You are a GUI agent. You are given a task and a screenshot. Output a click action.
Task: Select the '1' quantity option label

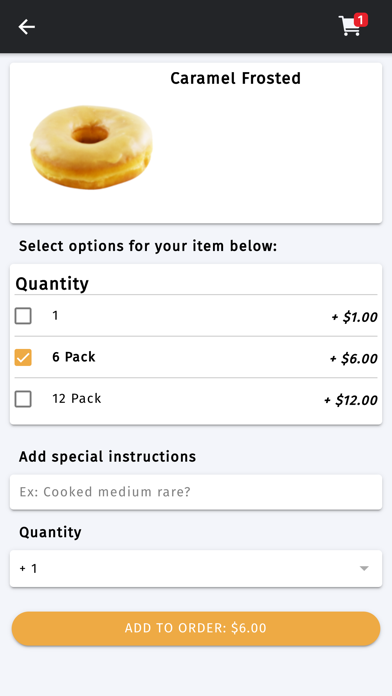55,315
